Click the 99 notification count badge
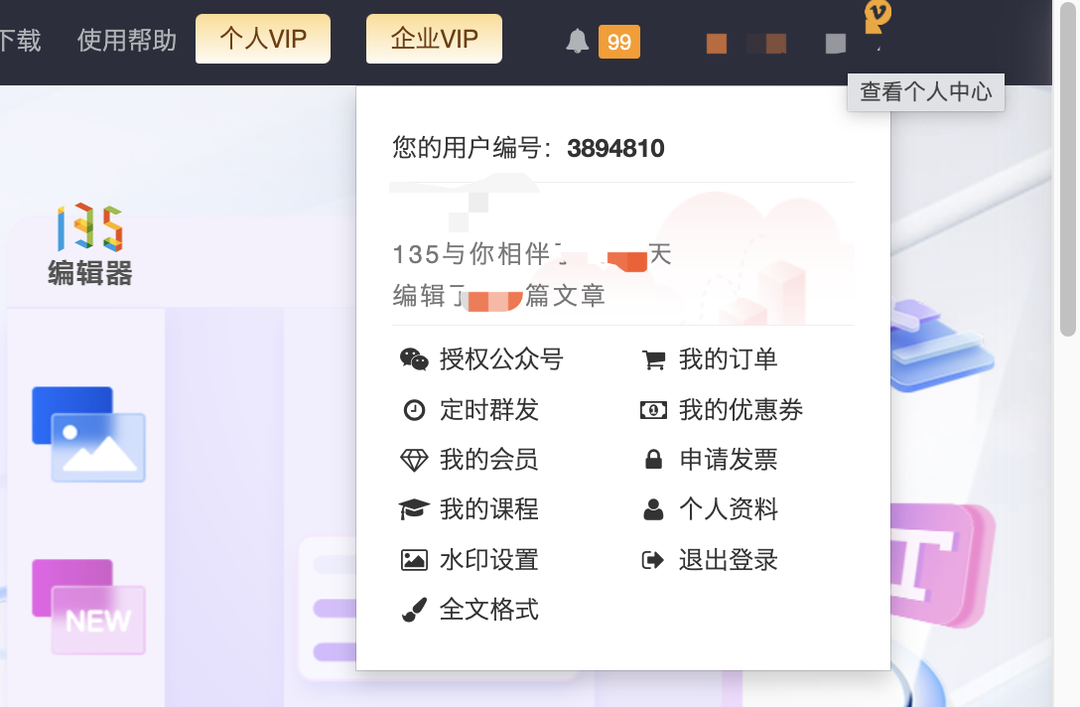This screenshot has height=707, width=1080. click(x=619, y=42)
